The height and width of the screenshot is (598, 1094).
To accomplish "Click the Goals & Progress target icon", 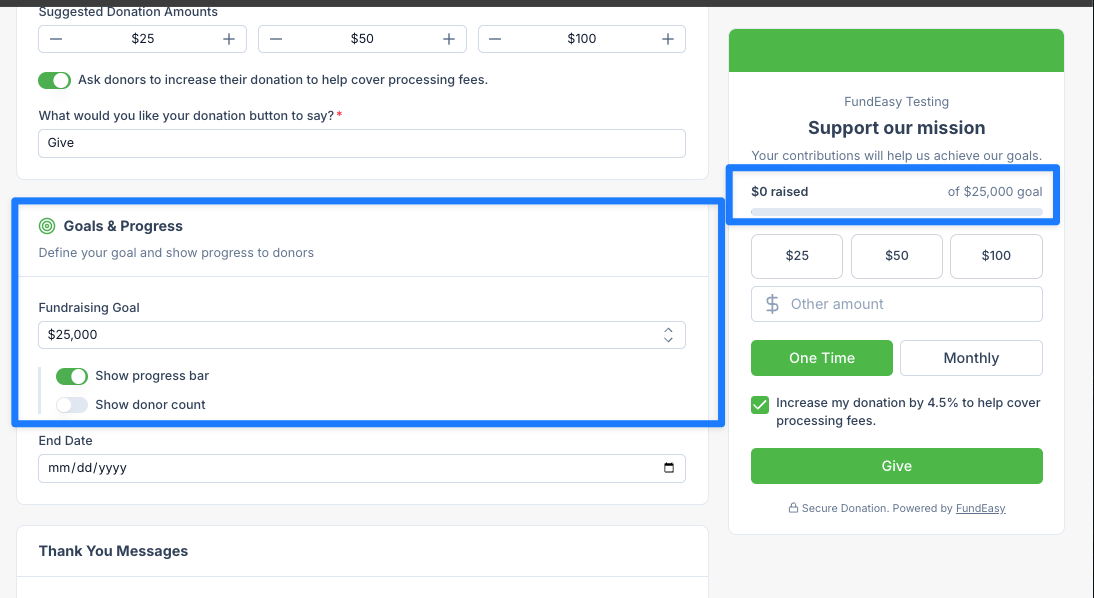I will pos(47,226).
